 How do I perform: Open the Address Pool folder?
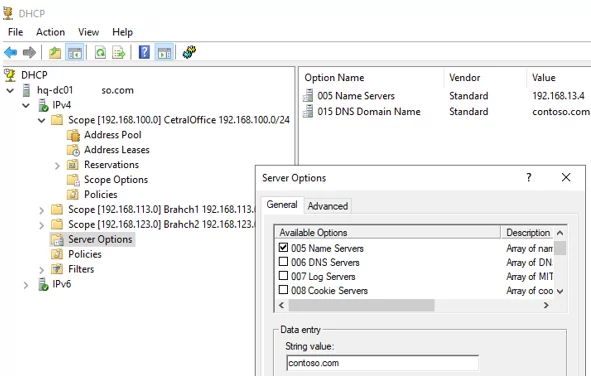[113, 135]
